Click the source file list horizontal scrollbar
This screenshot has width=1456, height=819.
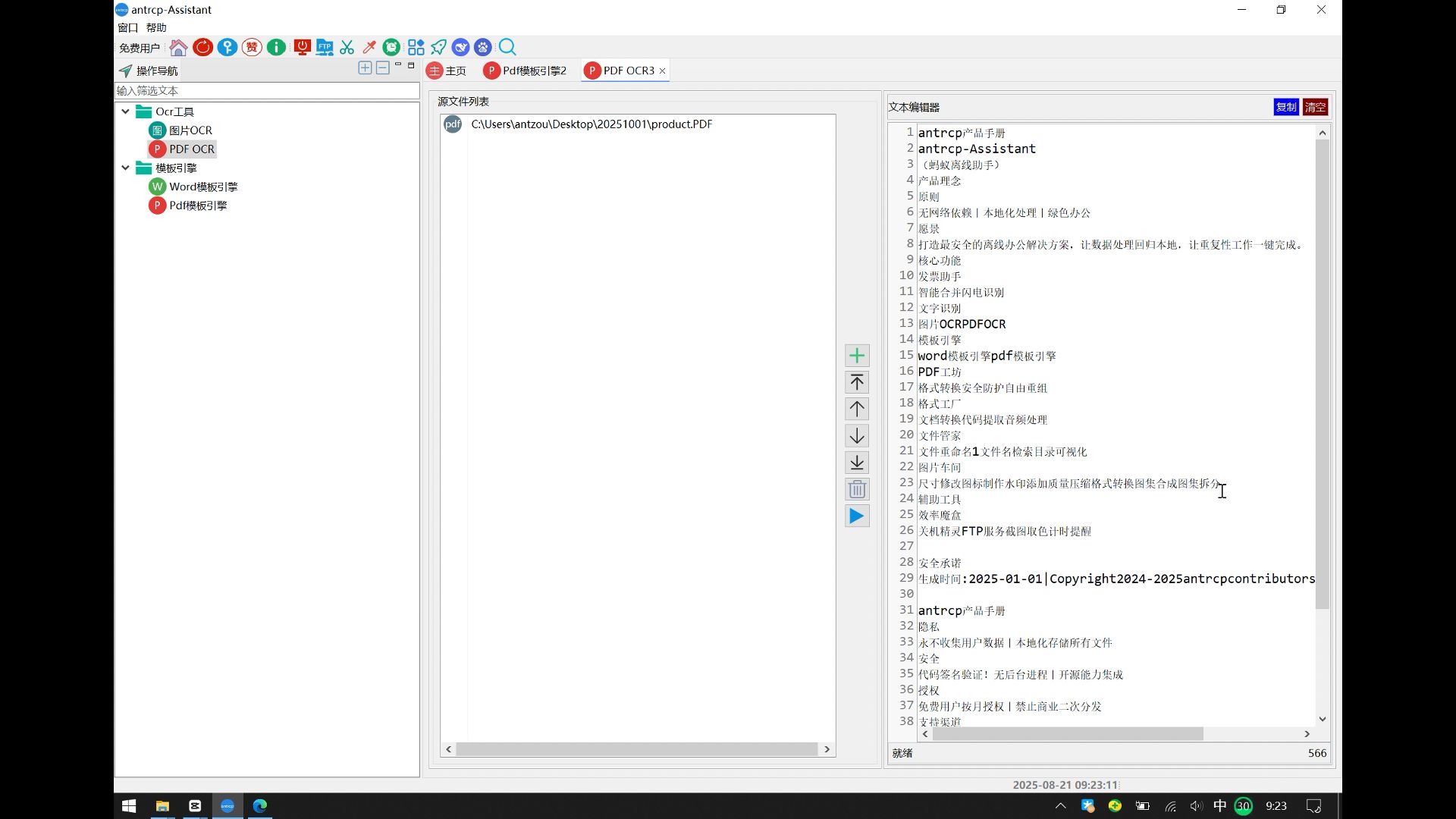coord(637,749)
